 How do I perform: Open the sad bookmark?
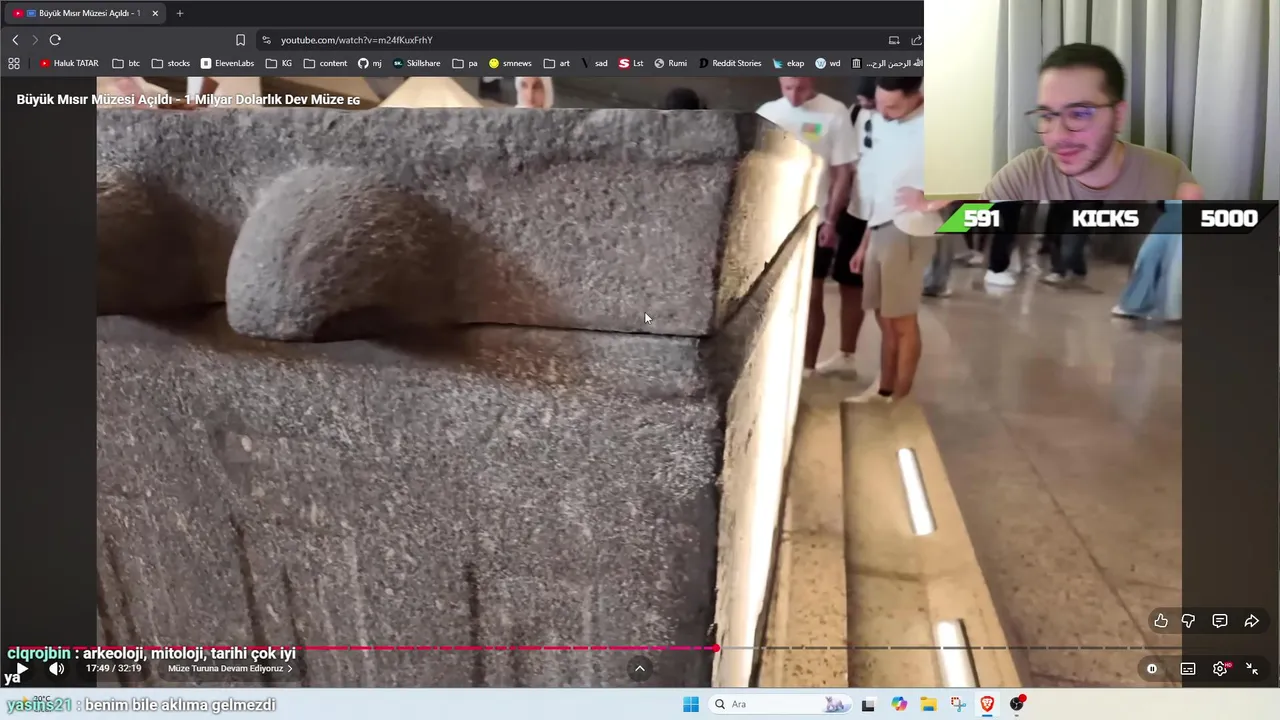point(594,63)
